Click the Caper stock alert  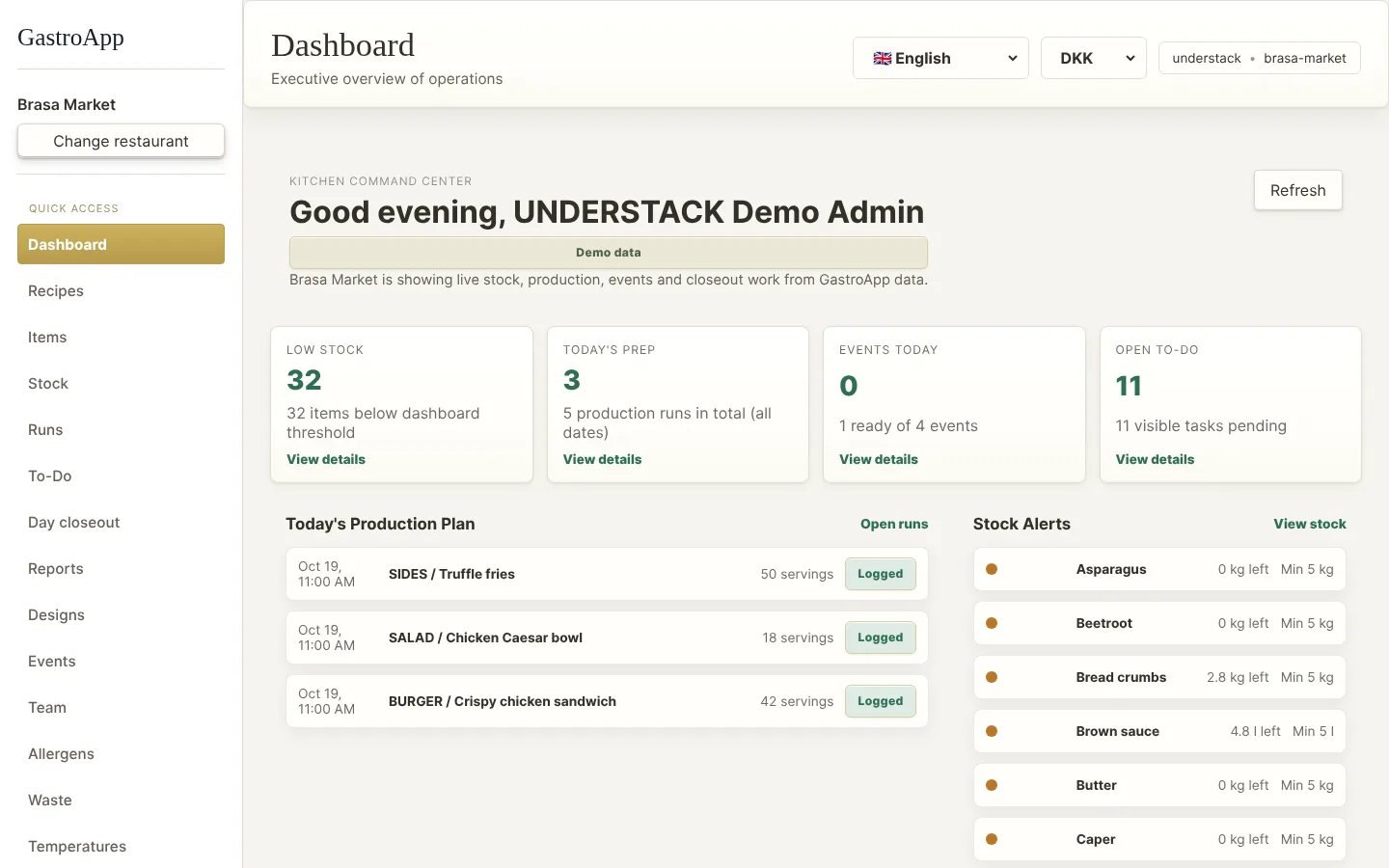[x=1159, y=839]
